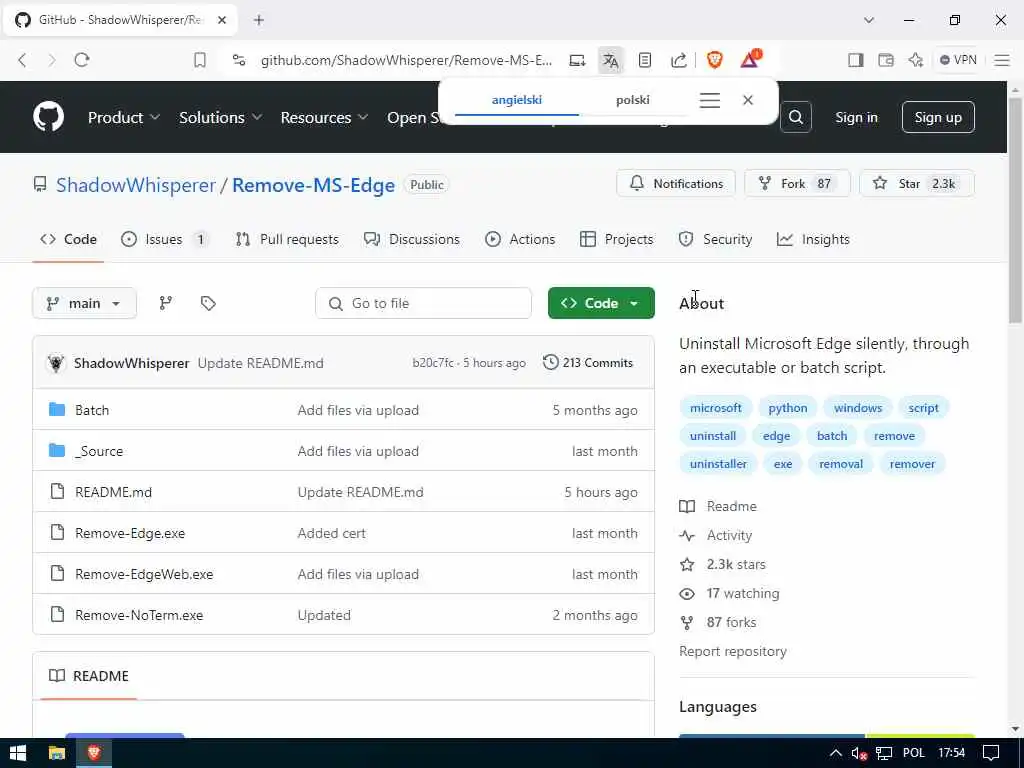Bookmark this page with the bookmark icon
This screenshot has width=1024, height=768.
(200, 60)
